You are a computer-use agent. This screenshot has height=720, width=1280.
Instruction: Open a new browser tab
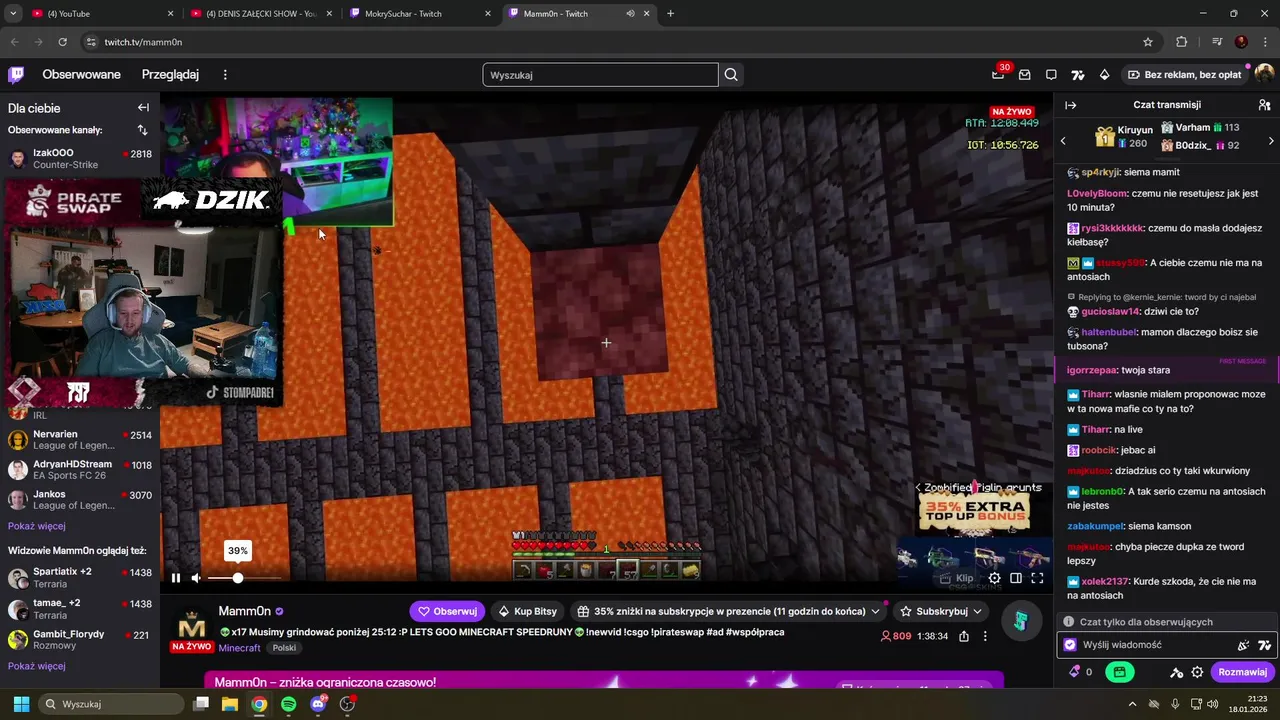click(x=670, y=14)
